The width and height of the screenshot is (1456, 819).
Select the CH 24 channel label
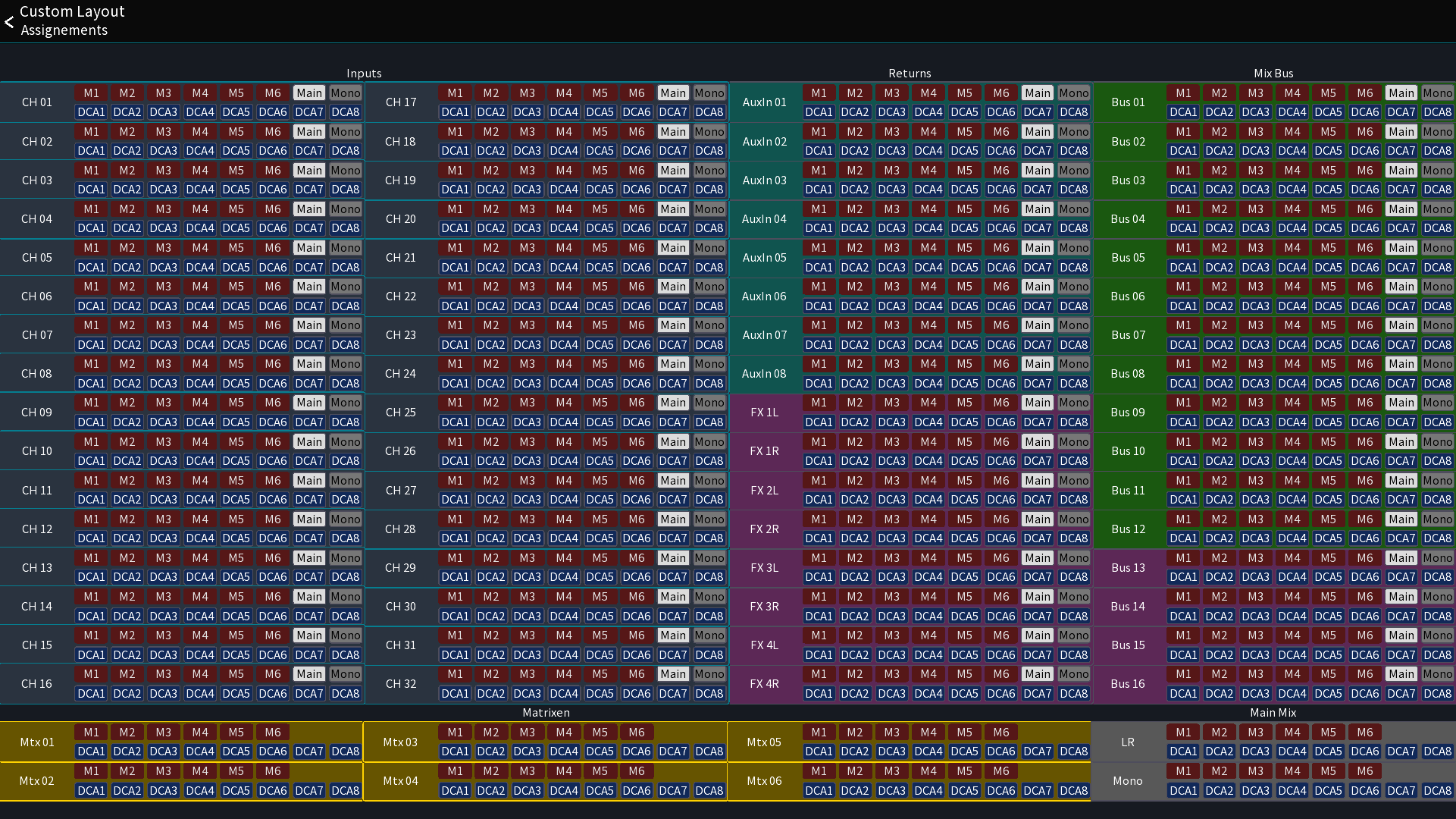[400, 374]
